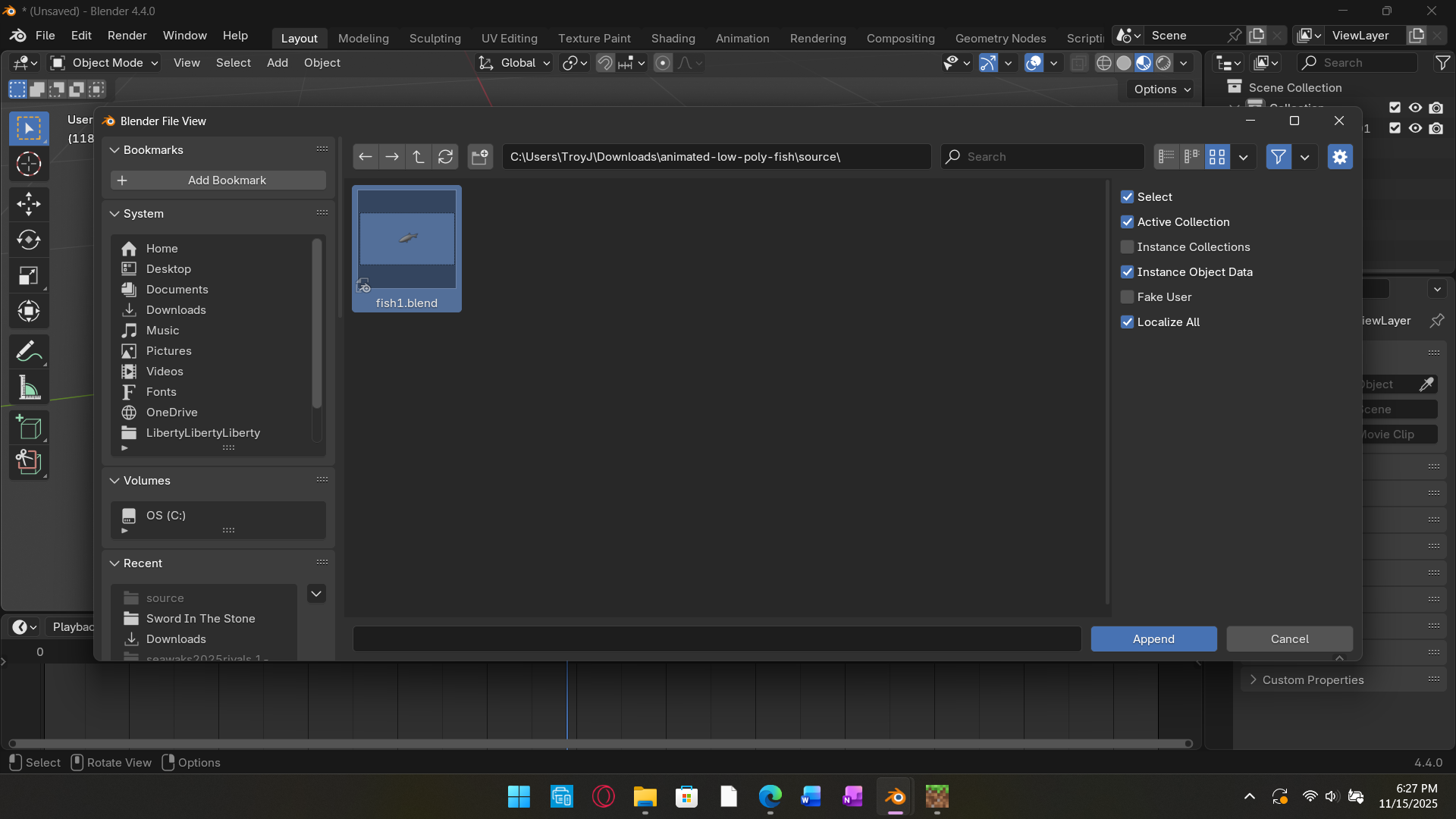Click Add Bookmark button
Image resolution: width=1456 pixels, height=819 pixels.
218,180
